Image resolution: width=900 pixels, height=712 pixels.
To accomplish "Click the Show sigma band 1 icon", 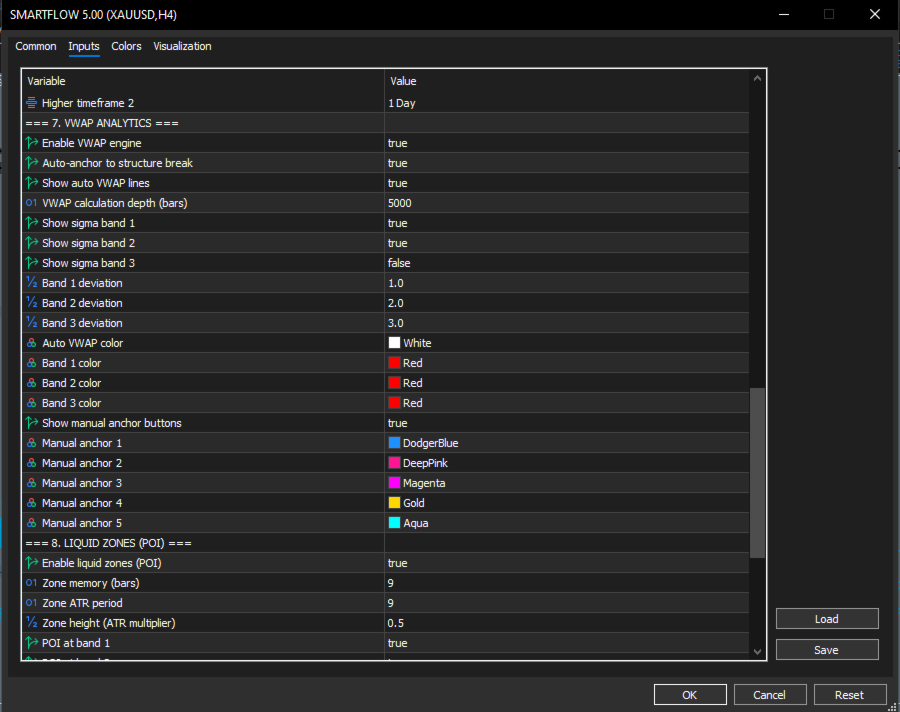I will (x=32, y=223).
